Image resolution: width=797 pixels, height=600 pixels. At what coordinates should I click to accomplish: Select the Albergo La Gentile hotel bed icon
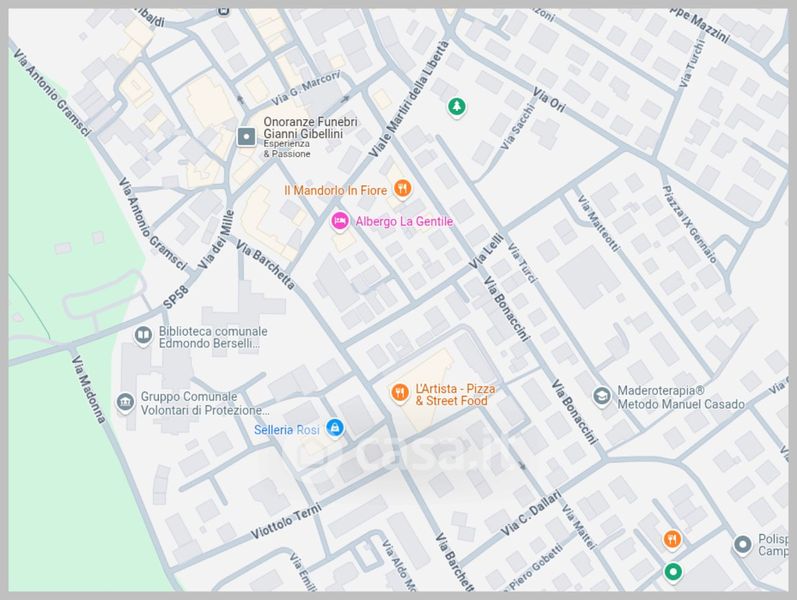click(x=339, y=220)
